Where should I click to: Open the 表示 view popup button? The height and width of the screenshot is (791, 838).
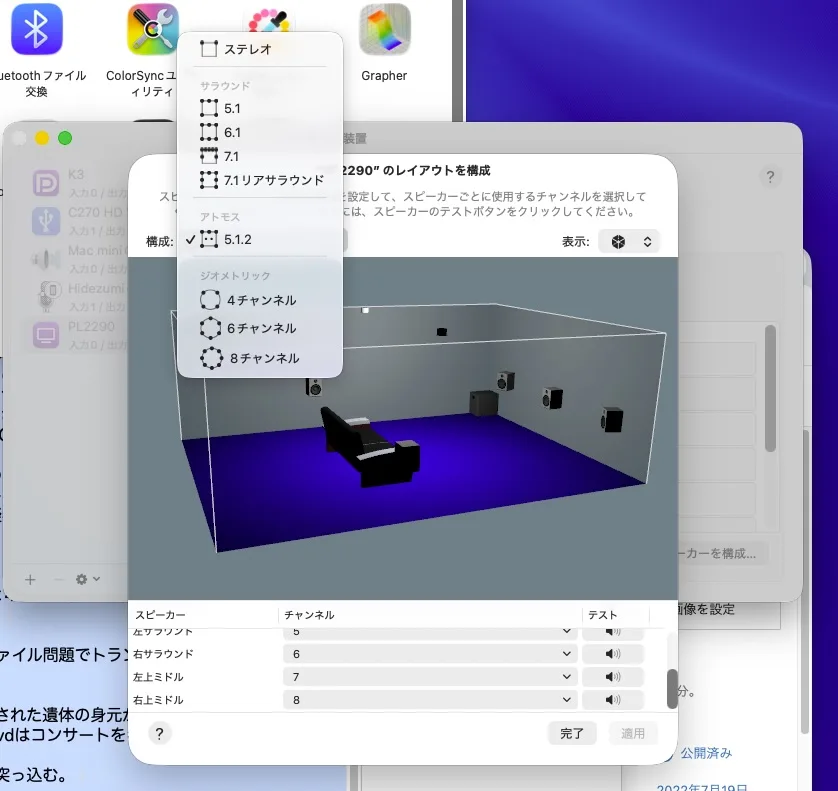point(630,241)
